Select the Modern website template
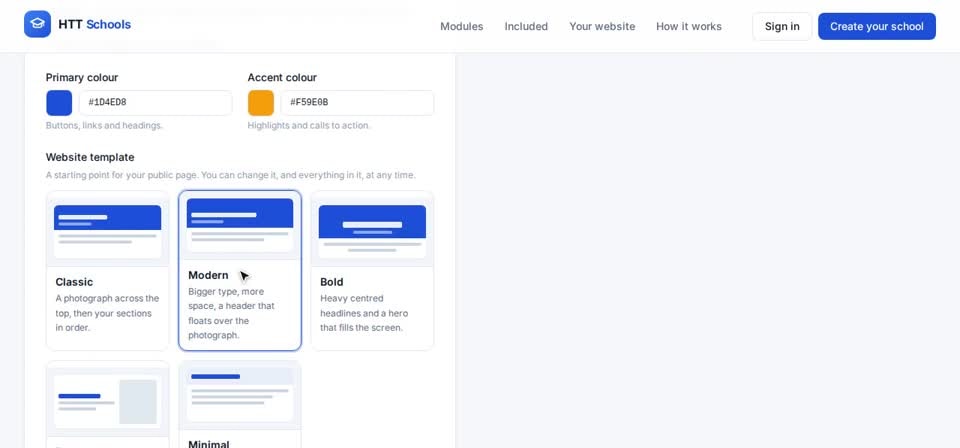960x448 pixels. (240, 271)
